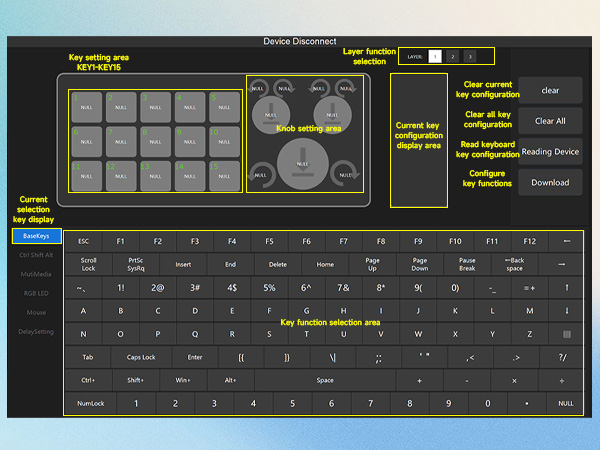
Task: Click the Back space key
Action: (x=514, y=264)
